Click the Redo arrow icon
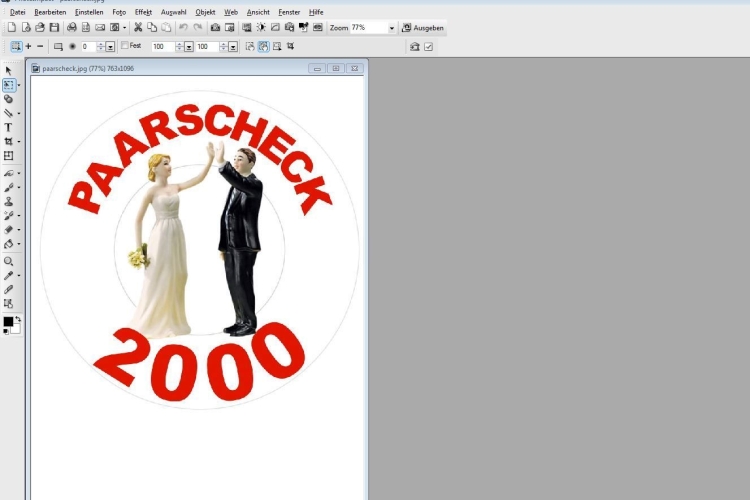Image resolution: width=750 pixels, height=500 pixels. click(198, 27)
